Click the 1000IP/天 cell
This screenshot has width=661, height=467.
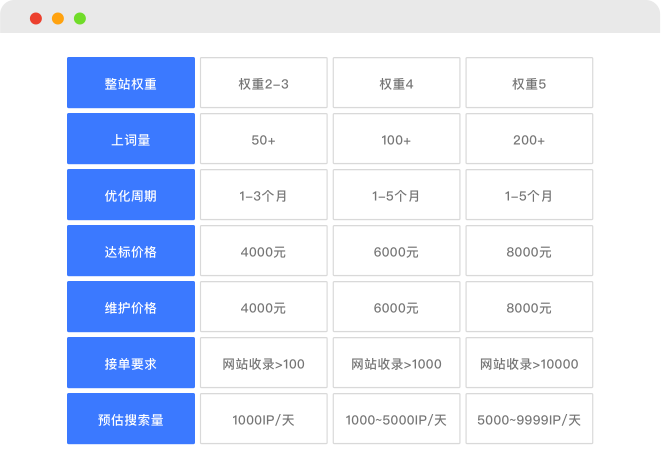point(263,419)
